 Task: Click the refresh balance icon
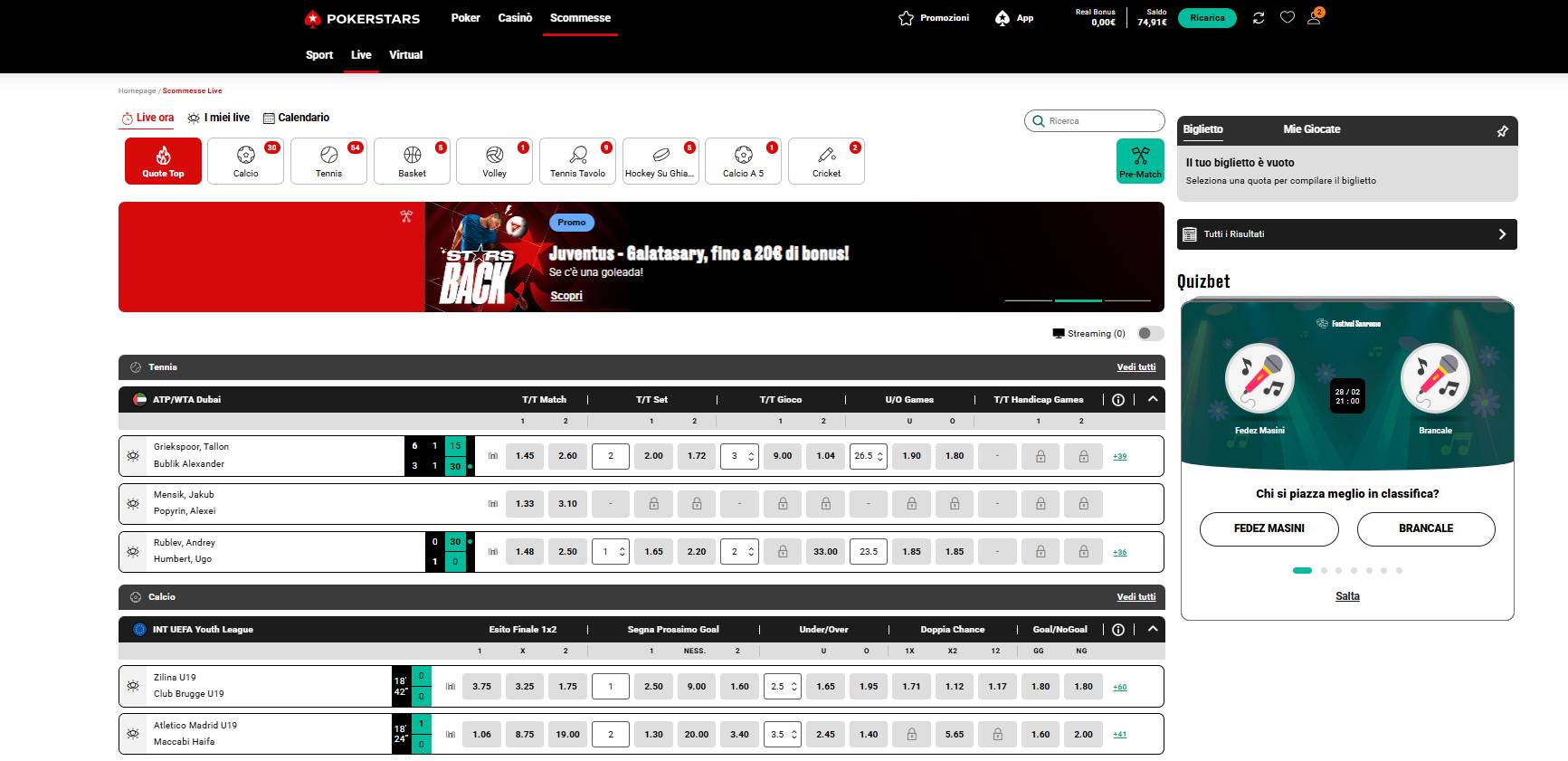1258,18
